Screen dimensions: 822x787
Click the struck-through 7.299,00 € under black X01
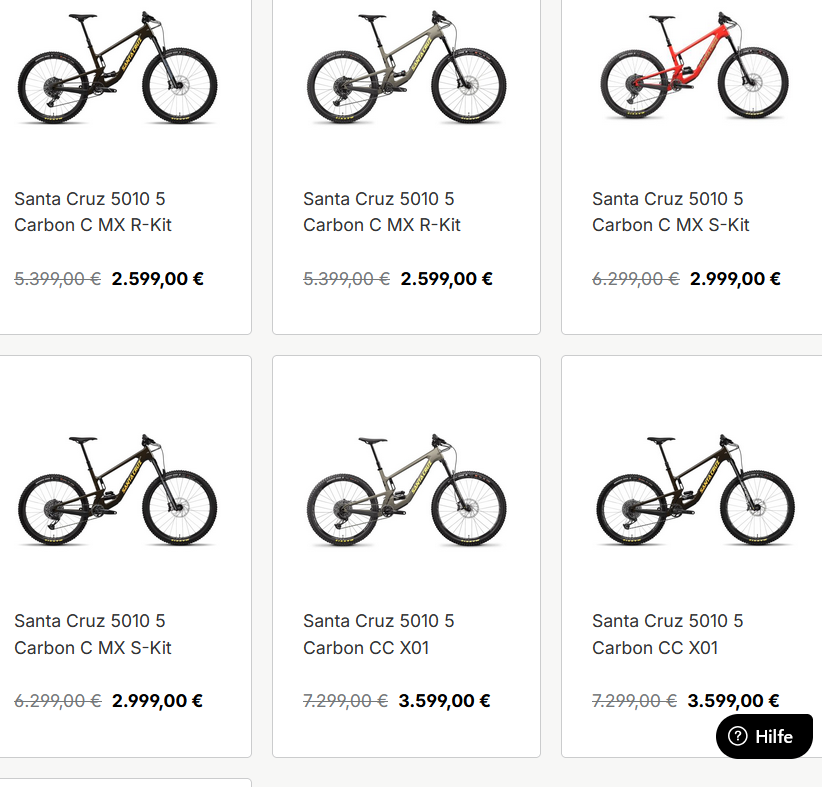tap(635, 701)
